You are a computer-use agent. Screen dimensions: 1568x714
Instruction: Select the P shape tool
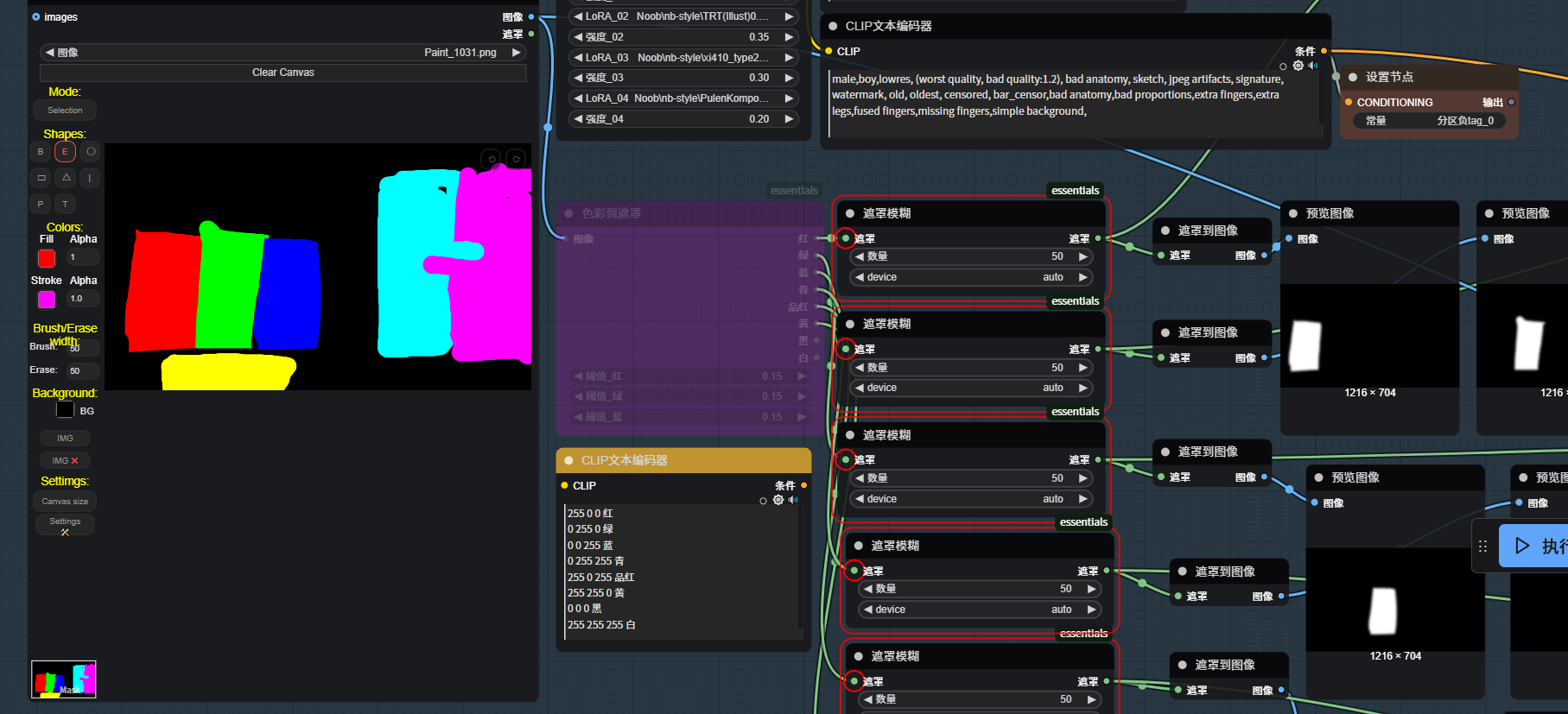click(41, 204)
